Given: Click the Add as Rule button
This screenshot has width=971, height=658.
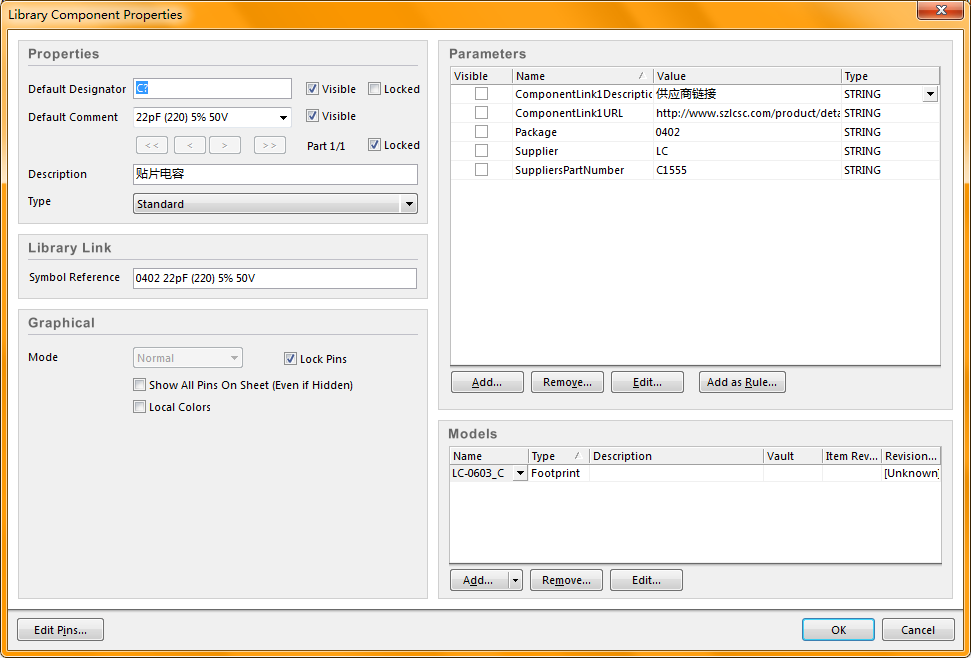Looking at the screenshot, I should tap(742, 382).
